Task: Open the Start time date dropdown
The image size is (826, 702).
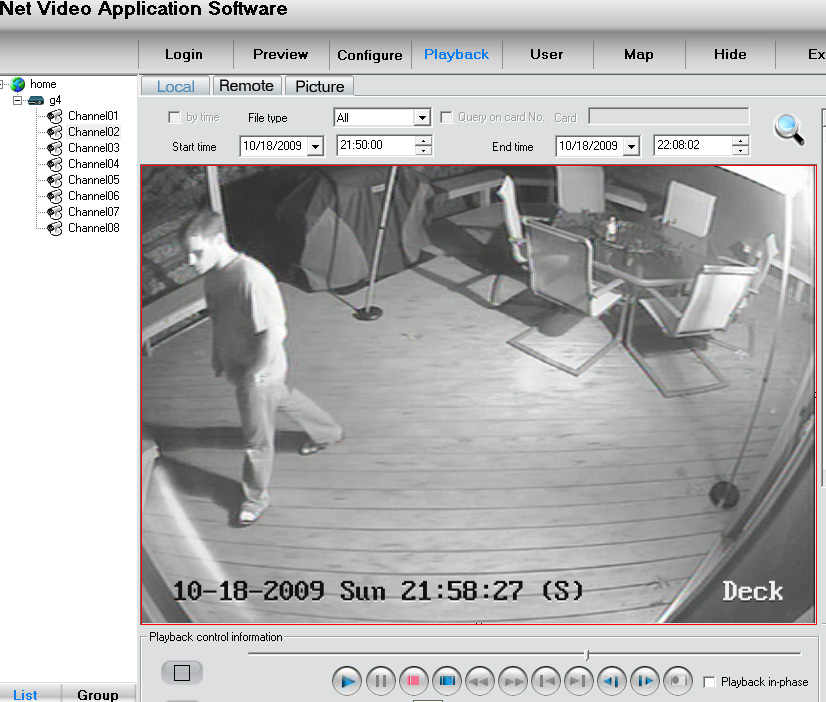Action: tap(316, 147)
